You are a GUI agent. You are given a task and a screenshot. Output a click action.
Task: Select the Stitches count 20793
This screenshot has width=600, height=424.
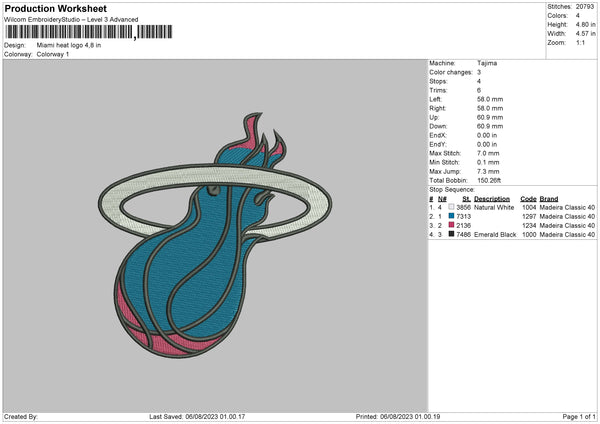click(586, 6)
